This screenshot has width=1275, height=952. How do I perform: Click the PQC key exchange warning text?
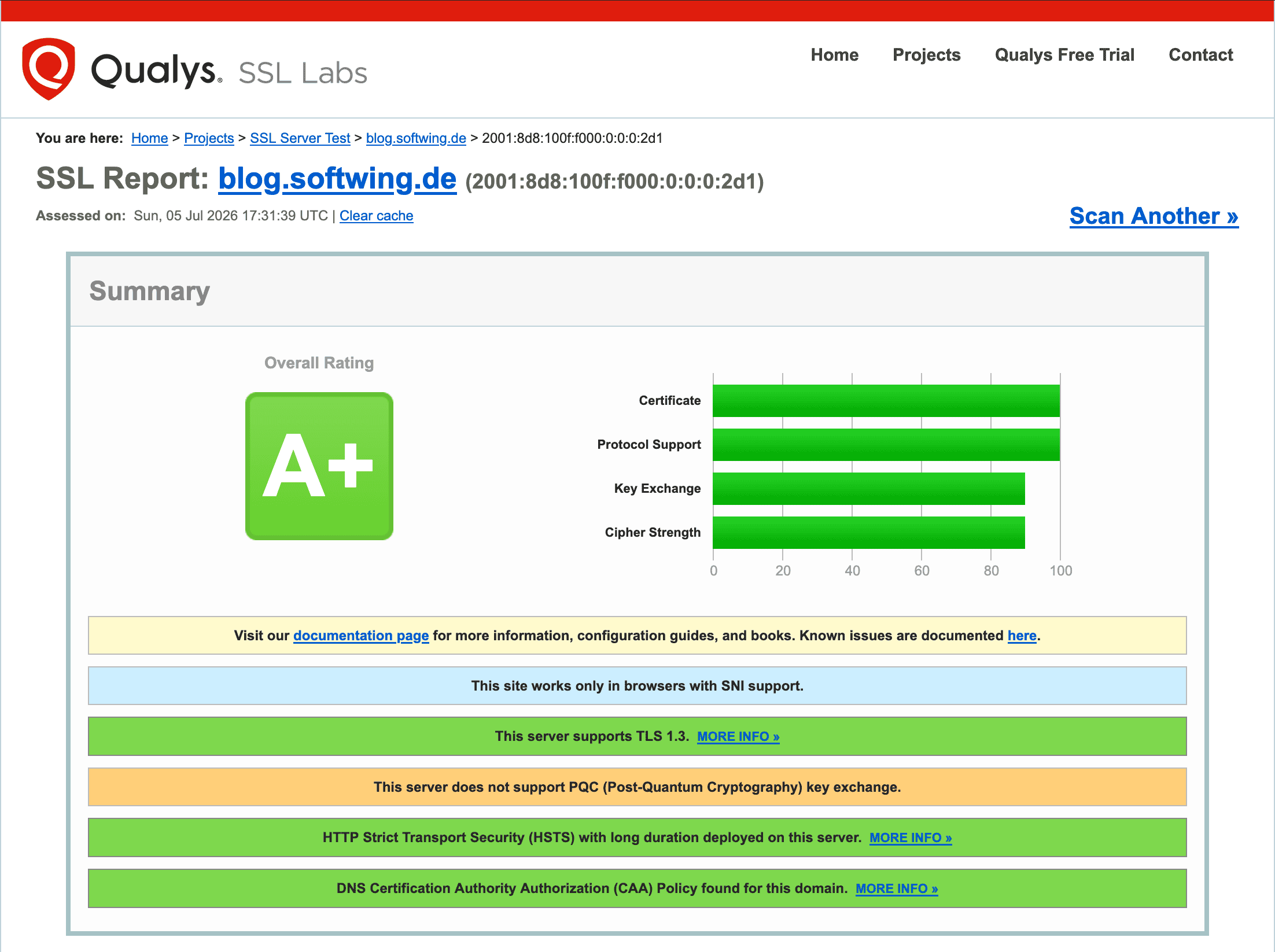tap(637, 787)
